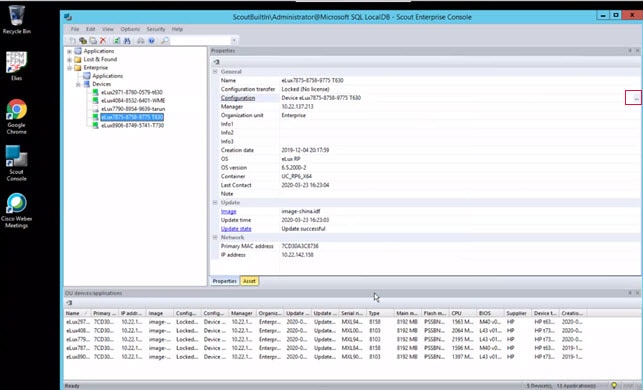
Task: Click the ellipsis button in Configuration row
Action: tap(636, 98)
